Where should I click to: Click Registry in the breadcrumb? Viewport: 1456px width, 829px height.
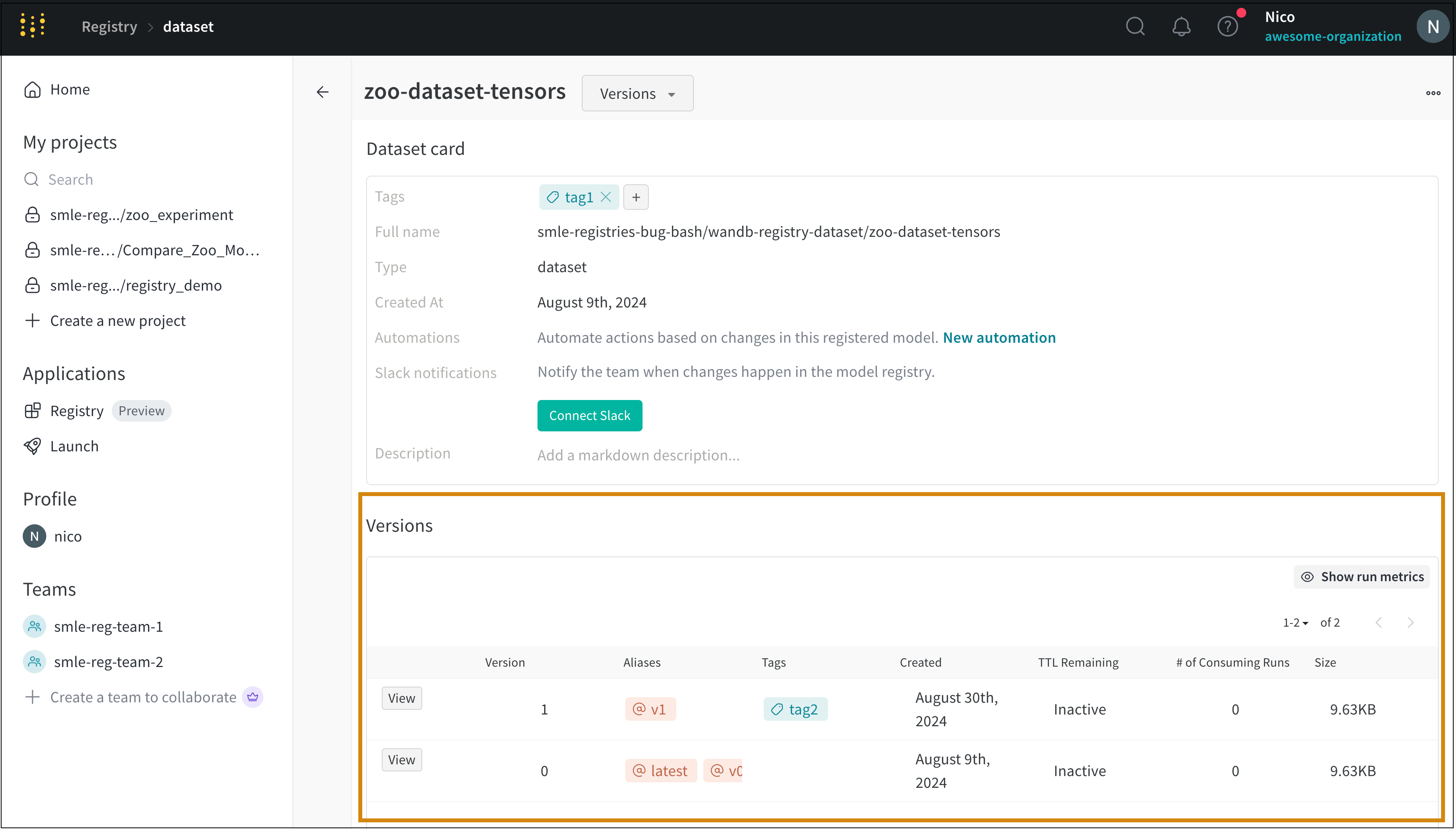(x=109, y=26)
